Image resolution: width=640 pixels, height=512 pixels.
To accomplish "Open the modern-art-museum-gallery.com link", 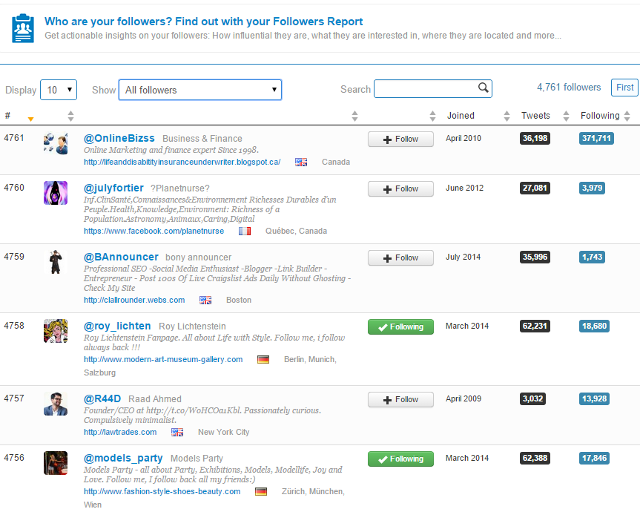I will pyautogui.click(x=163, y=359).
